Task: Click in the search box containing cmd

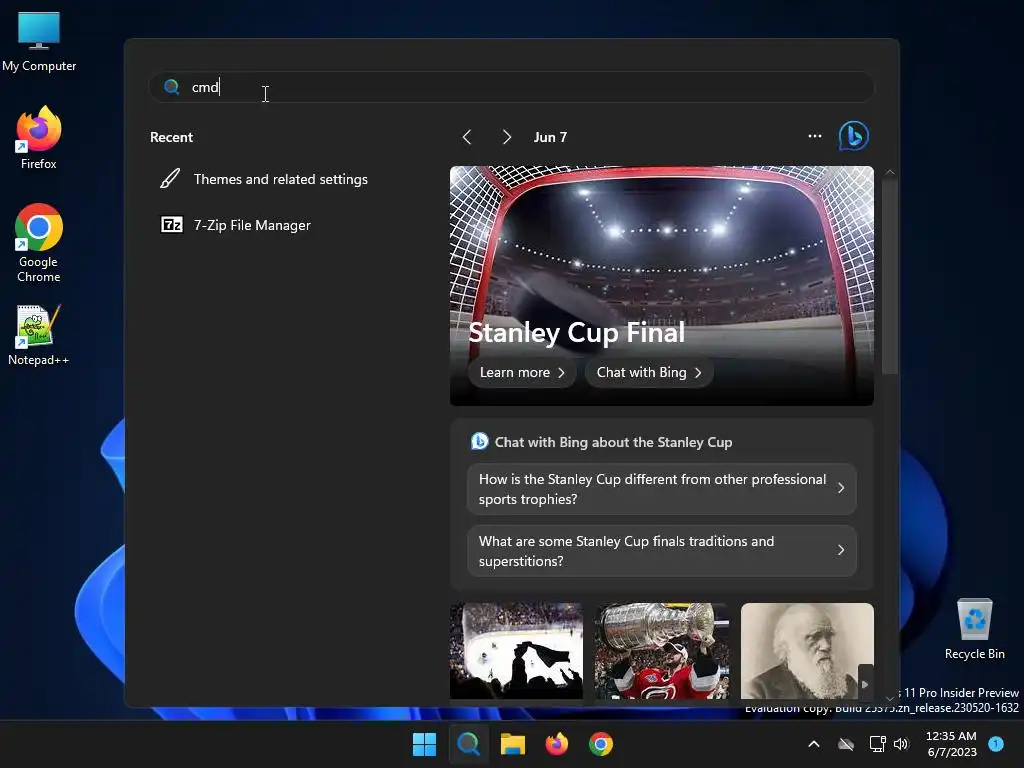Action: tap(511, 87)
